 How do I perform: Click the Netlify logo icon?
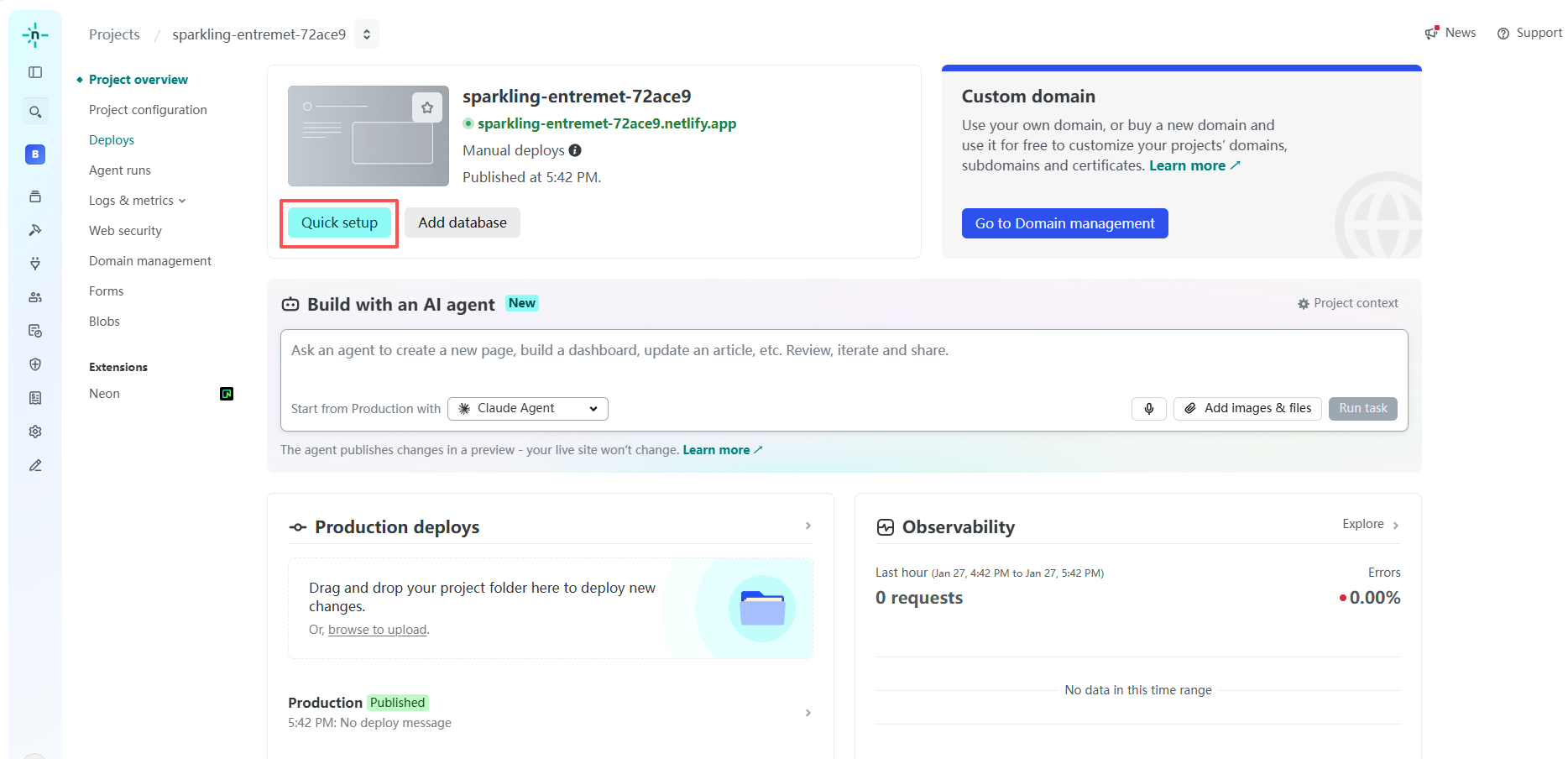click(x=35, y=34)
